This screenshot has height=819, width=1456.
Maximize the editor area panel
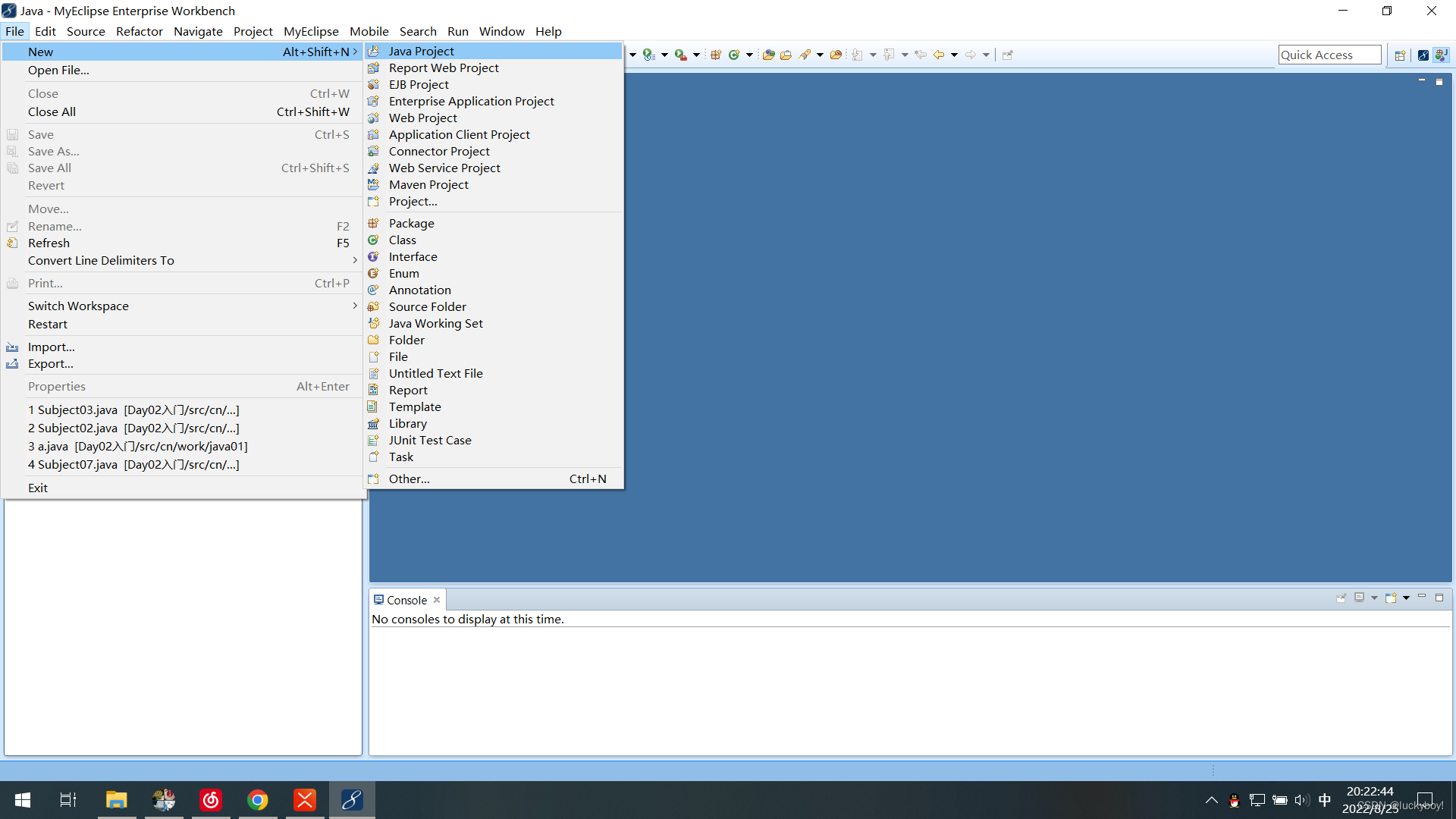point(1439,81)
